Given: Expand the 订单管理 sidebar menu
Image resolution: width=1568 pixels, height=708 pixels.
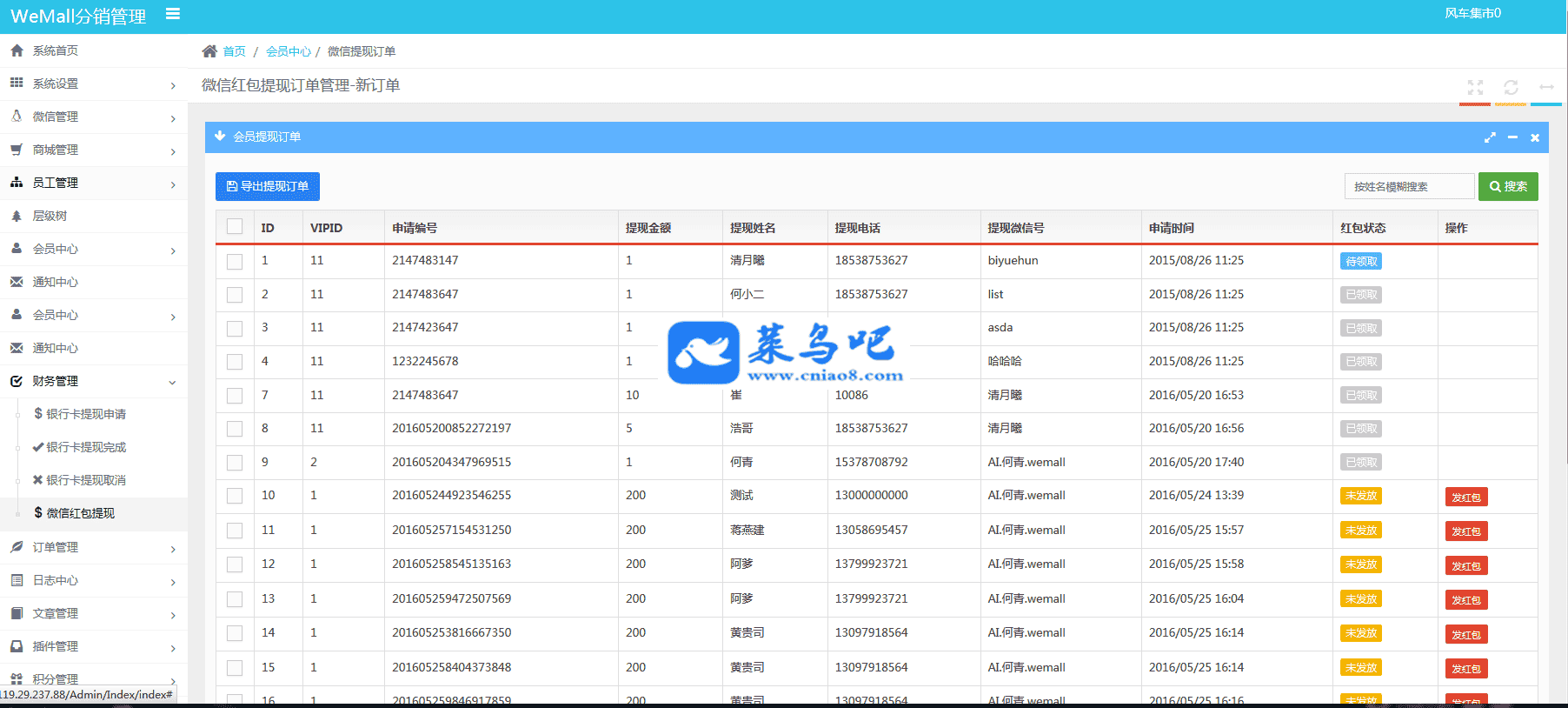Looking at the screenshot, I should [94, 547].
